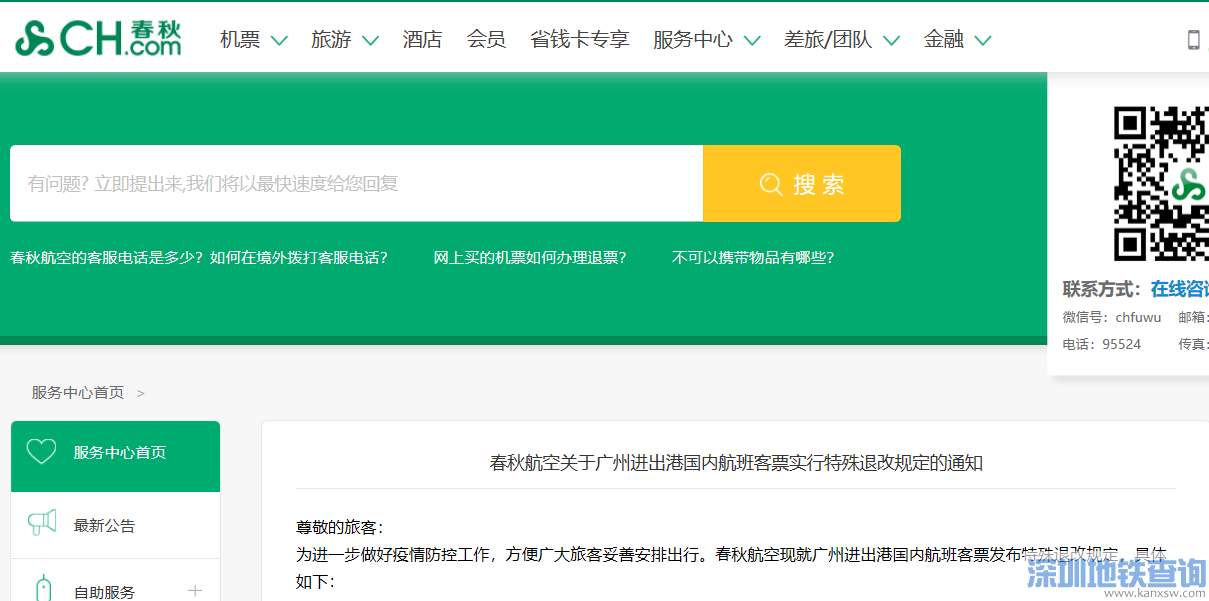Screen dimensions: 1209x601
Task: Open the 机票 menu
Action: click(240, 40)
